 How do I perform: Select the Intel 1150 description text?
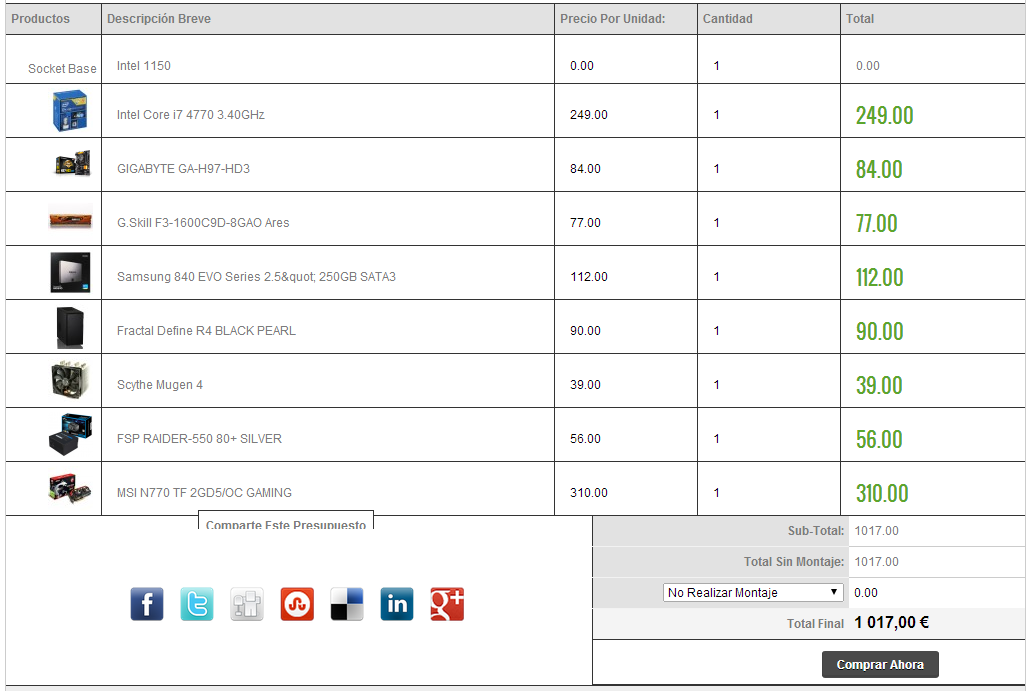point(144,66)
